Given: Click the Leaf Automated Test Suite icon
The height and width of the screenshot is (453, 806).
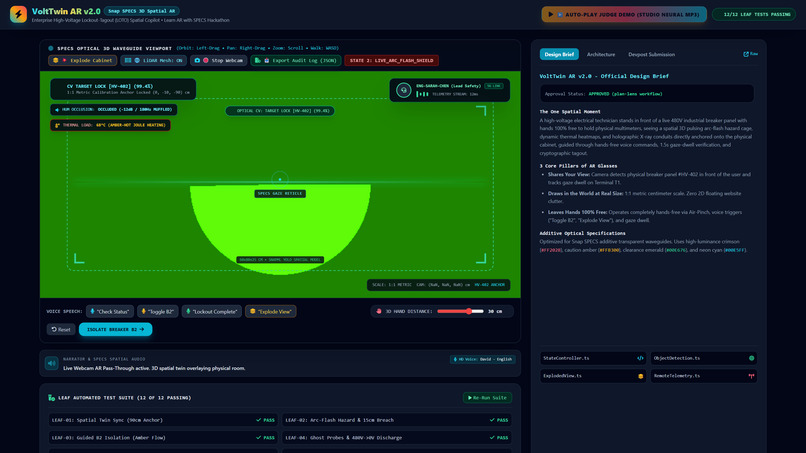Looking at the screenshot, I should pyautogui.click(x=51, y=397).
